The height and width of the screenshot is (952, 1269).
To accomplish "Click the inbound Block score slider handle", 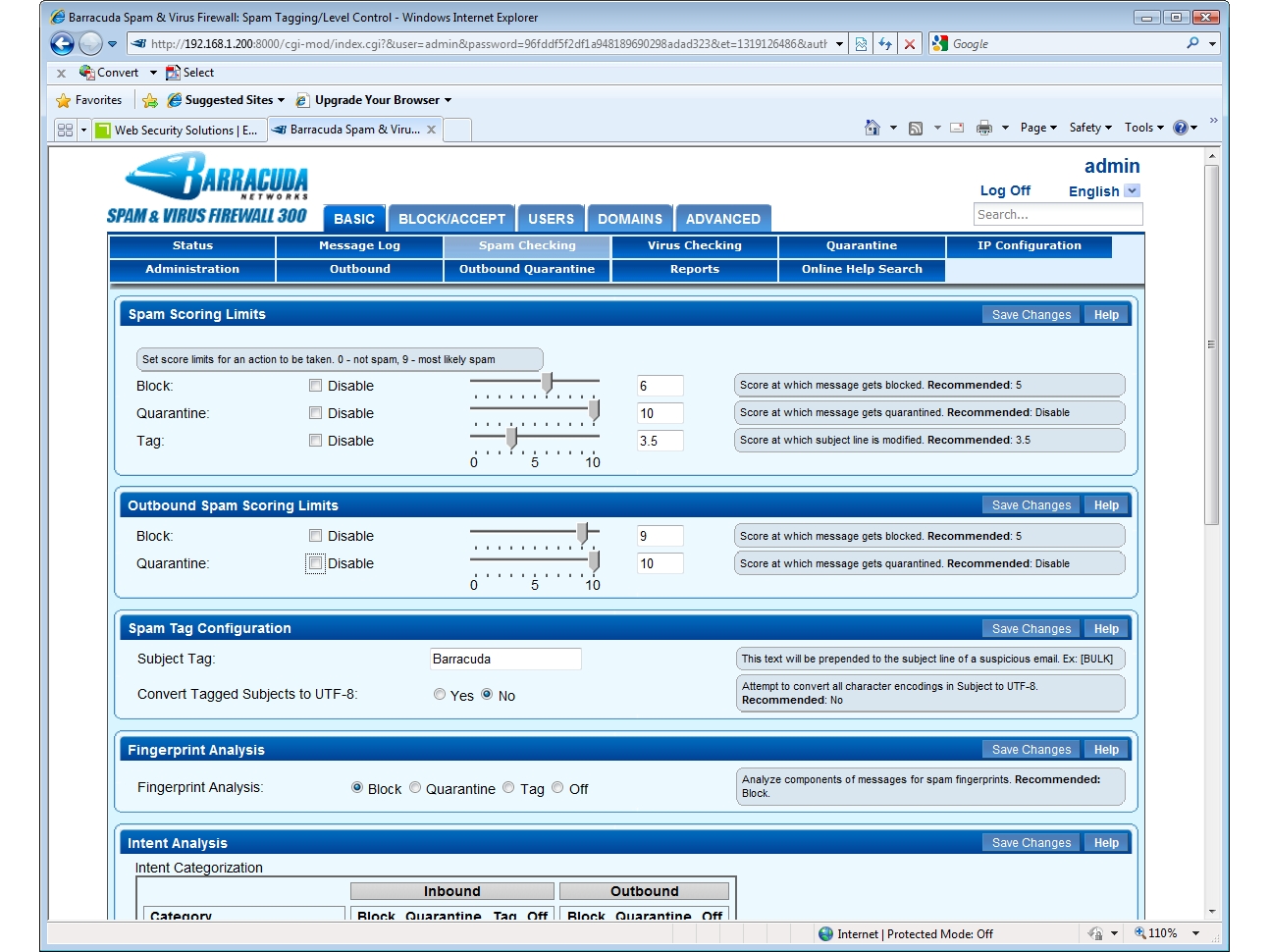I will (x=547, y=383).
